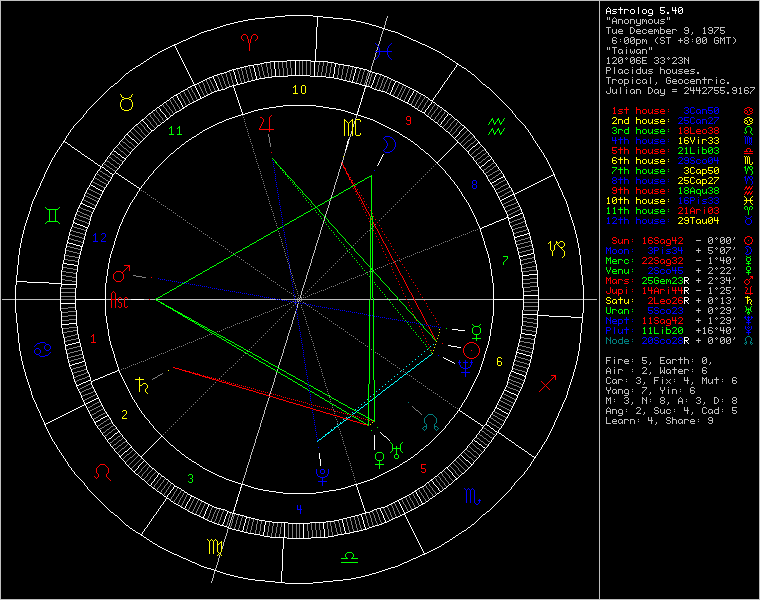Select the red Leo symbol on the zodiac ring

[x=102, y=471]
